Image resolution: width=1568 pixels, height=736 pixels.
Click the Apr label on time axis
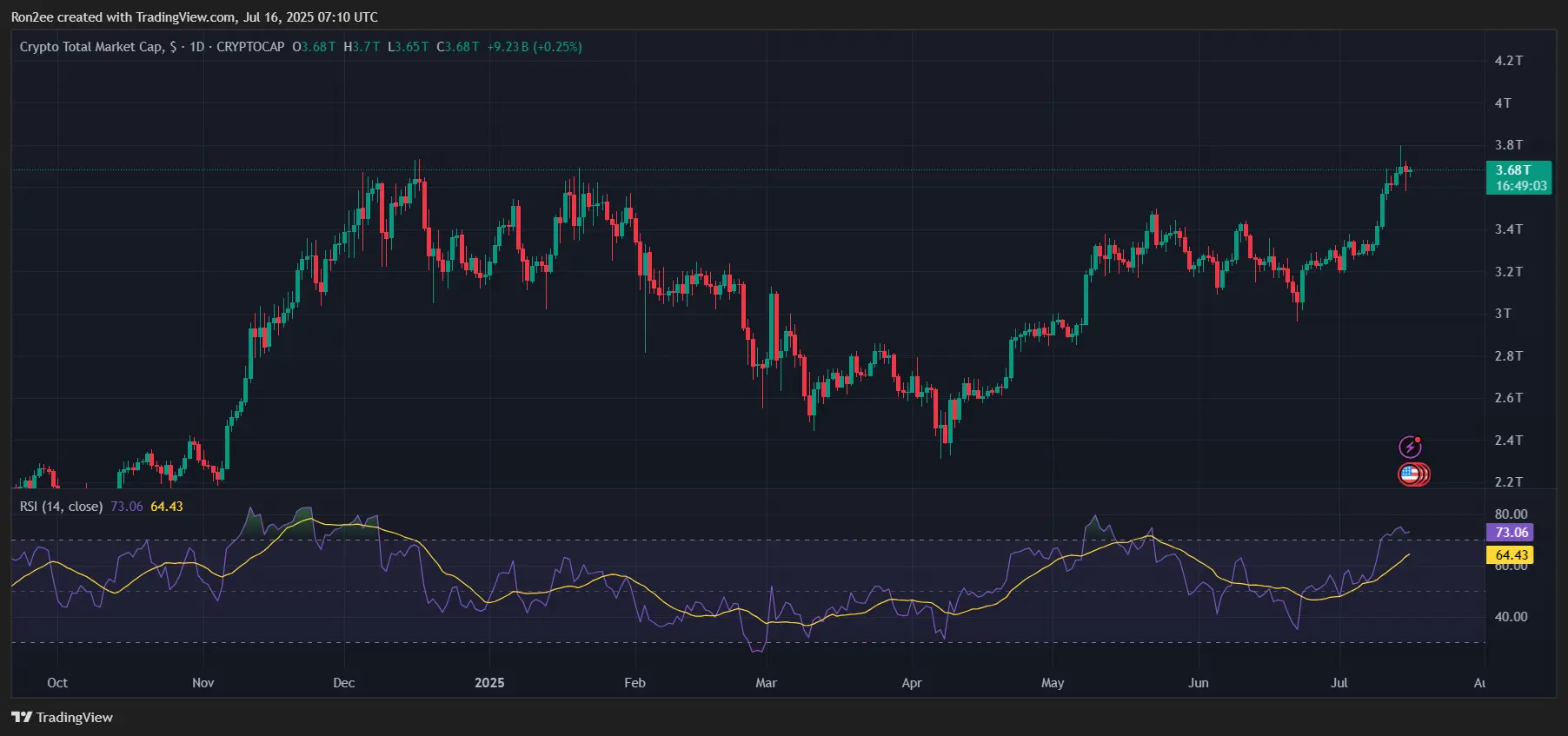coord(911,683)
